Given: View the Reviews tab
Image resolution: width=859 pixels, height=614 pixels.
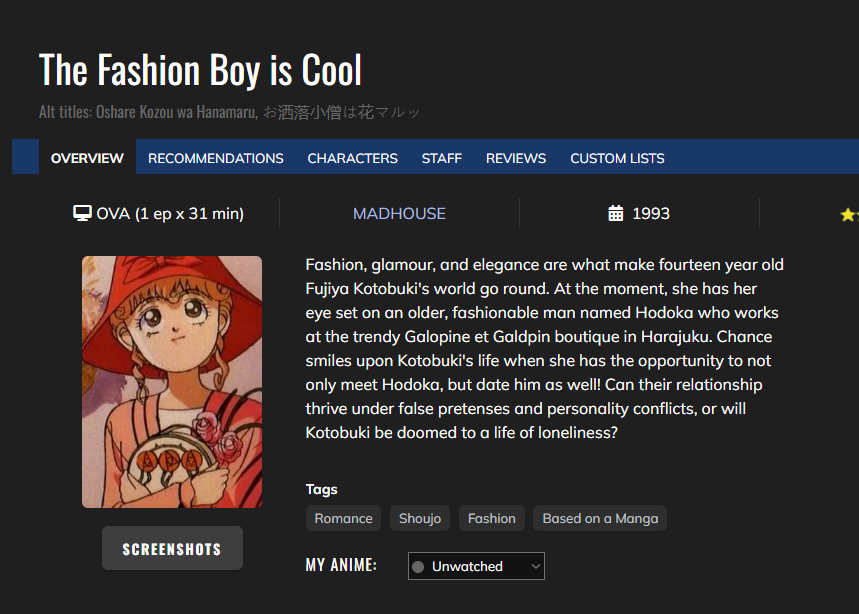Looking at the screenshot, I should coord(516,158).
